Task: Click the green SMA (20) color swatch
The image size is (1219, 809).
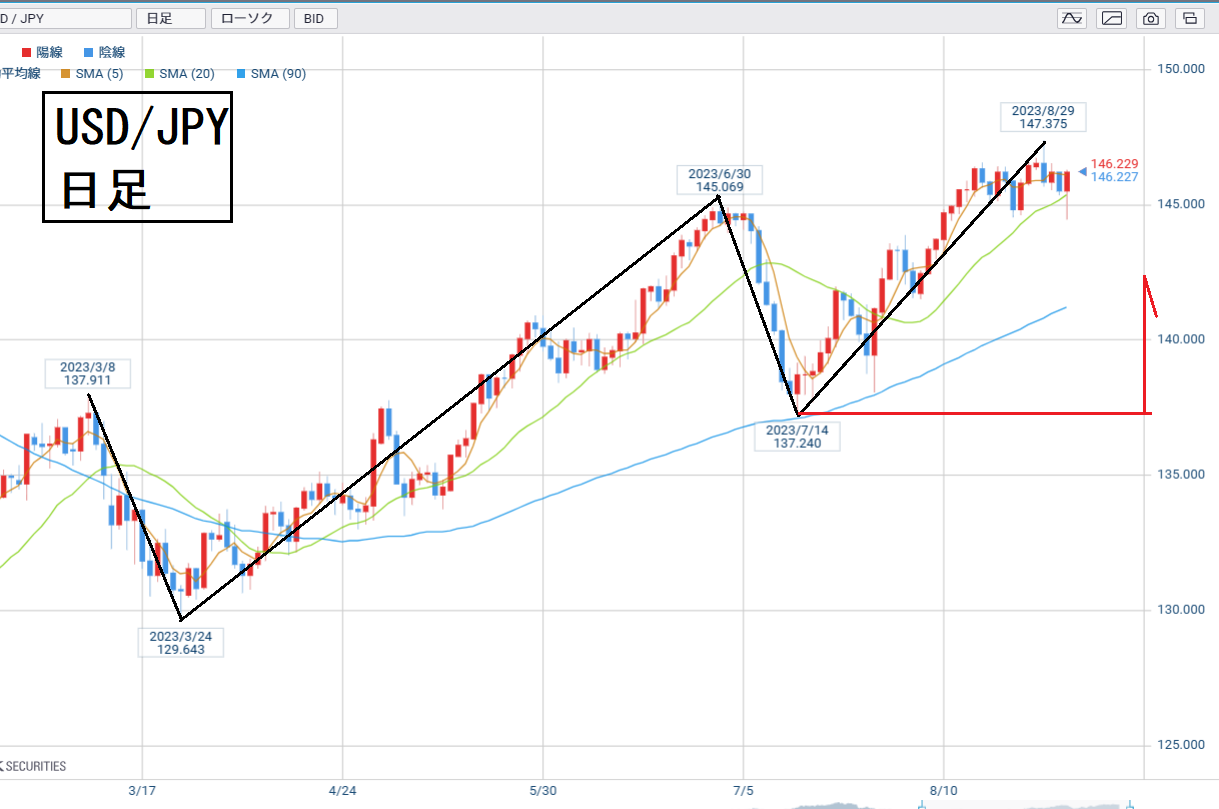Action: (151, 73)
